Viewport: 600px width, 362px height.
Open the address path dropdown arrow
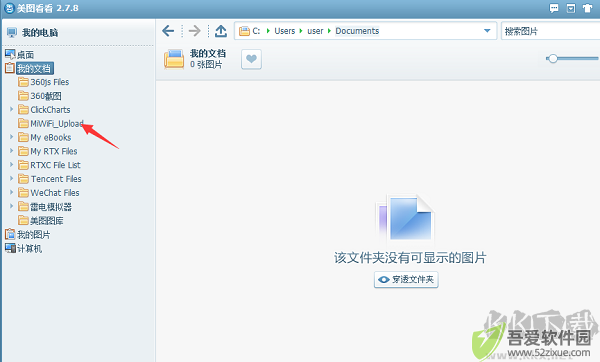[487, 31]
